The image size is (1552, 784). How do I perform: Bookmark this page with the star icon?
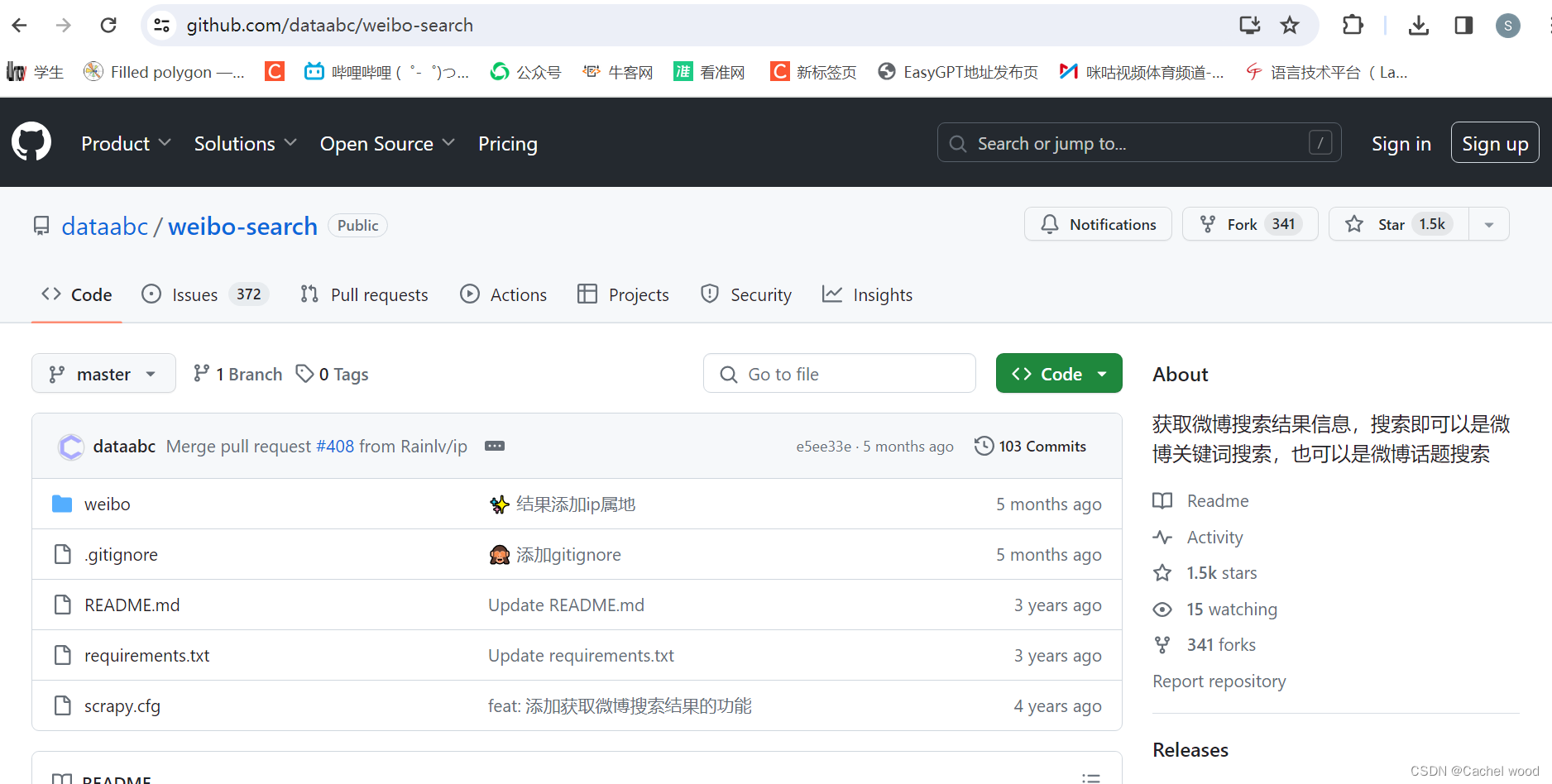[x=1290, y=26]
